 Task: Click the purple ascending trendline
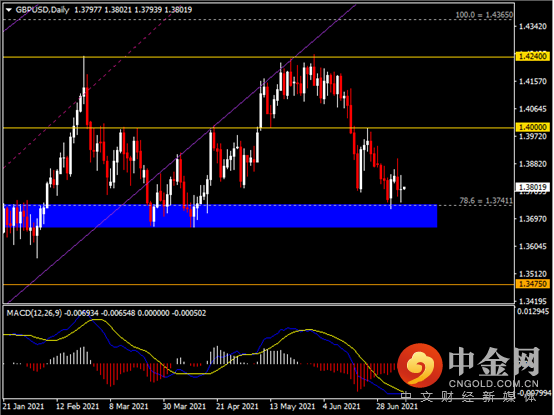tap(177, 158)
